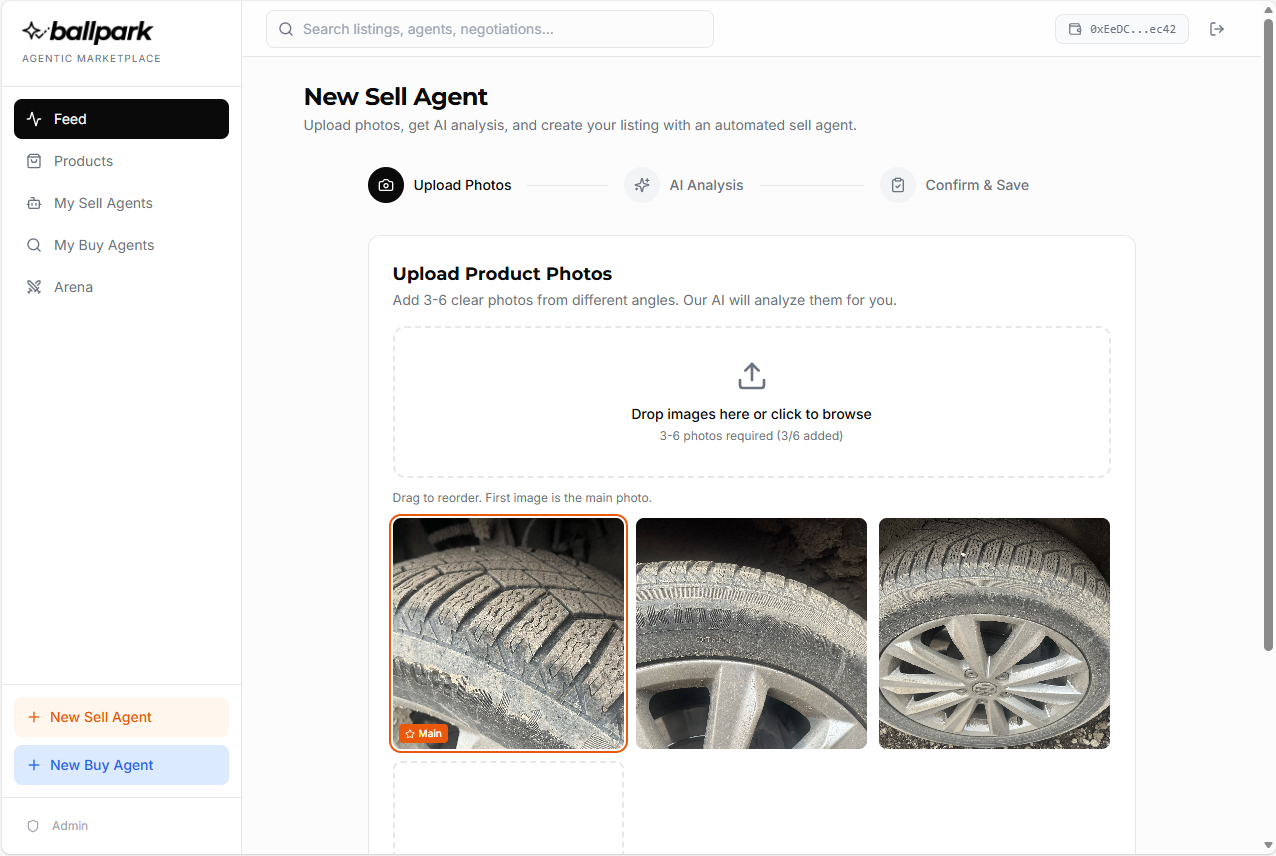
Task: Focus the search listings input field
Action: [500, 29]
